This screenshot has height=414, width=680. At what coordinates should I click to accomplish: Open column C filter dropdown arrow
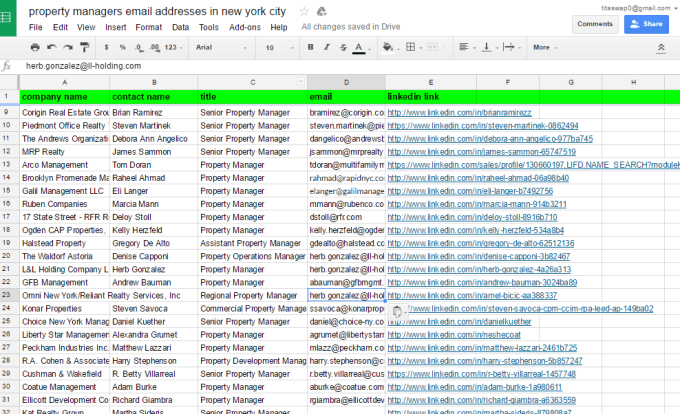click(x=301, y=81)
